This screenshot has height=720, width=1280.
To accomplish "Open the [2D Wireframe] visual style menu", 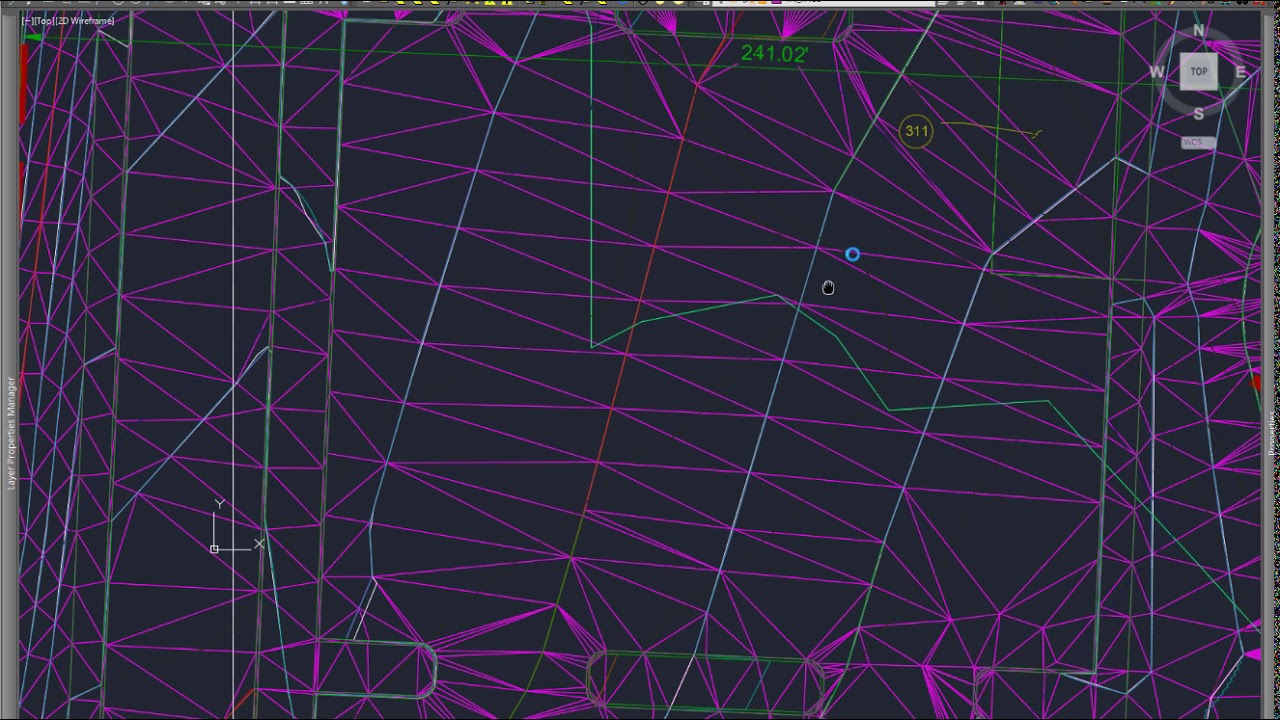I will [x=86, y=21].
